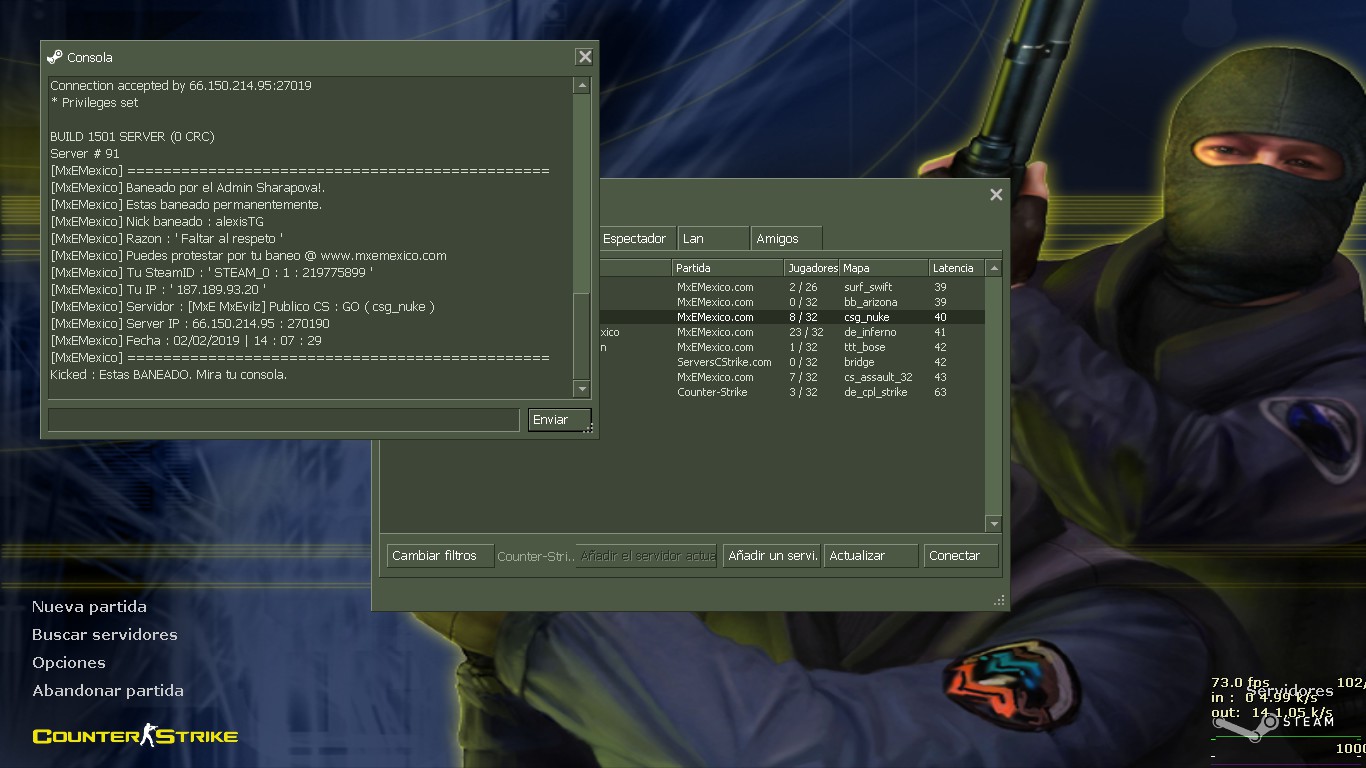Screen dimensions: 1366x768
Task: Select the csg_nuke server row
Action: (792, 317)
